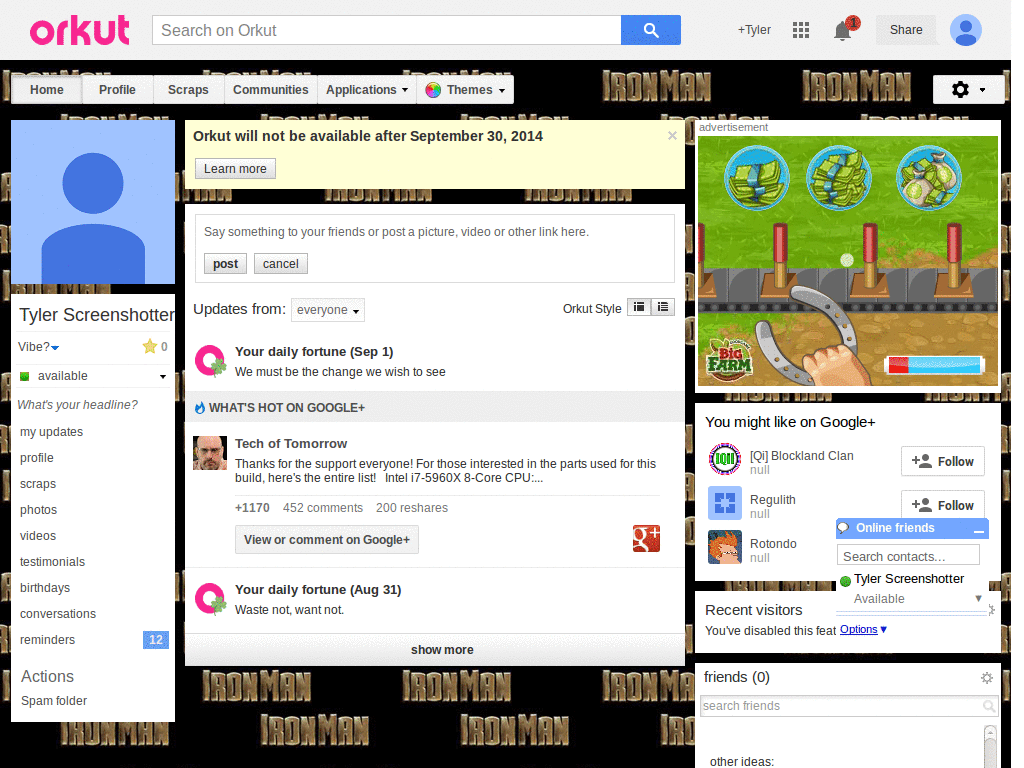Click the Blockland Clan avatar
This screenshot has height=768, width=1024.
tap(725, 459)
